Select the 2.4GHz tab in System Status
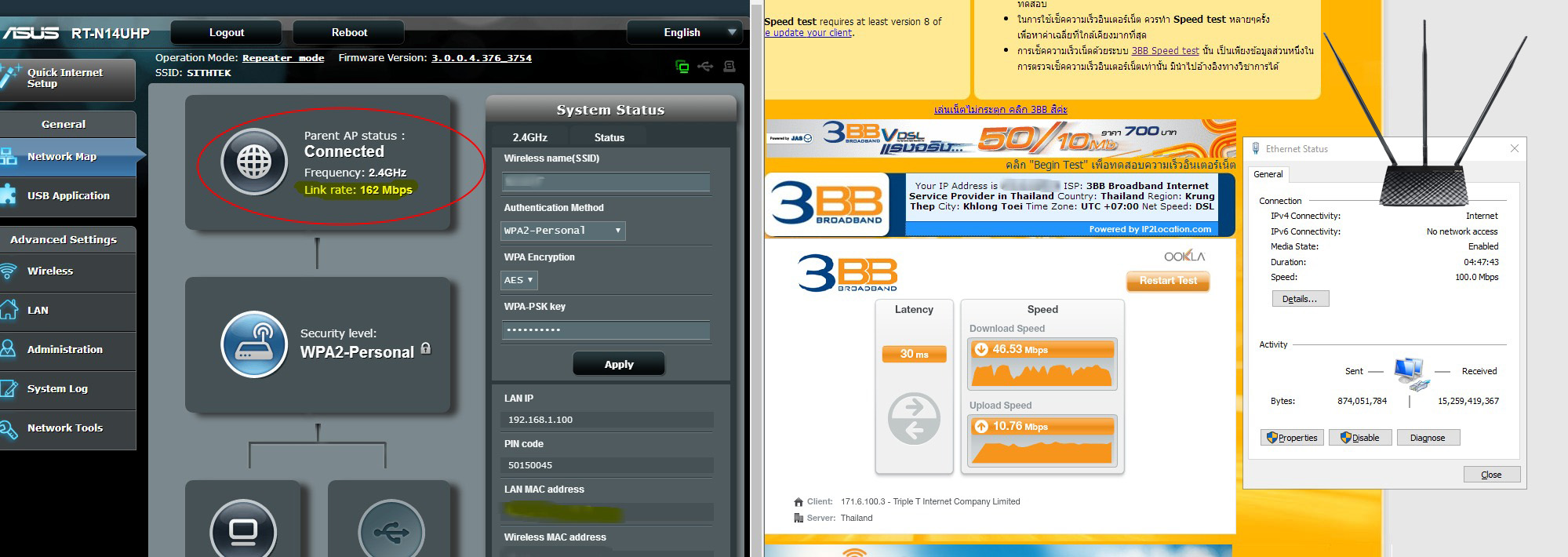The height and width of the screenshot is (557, 1568). [x=529, y=137]
